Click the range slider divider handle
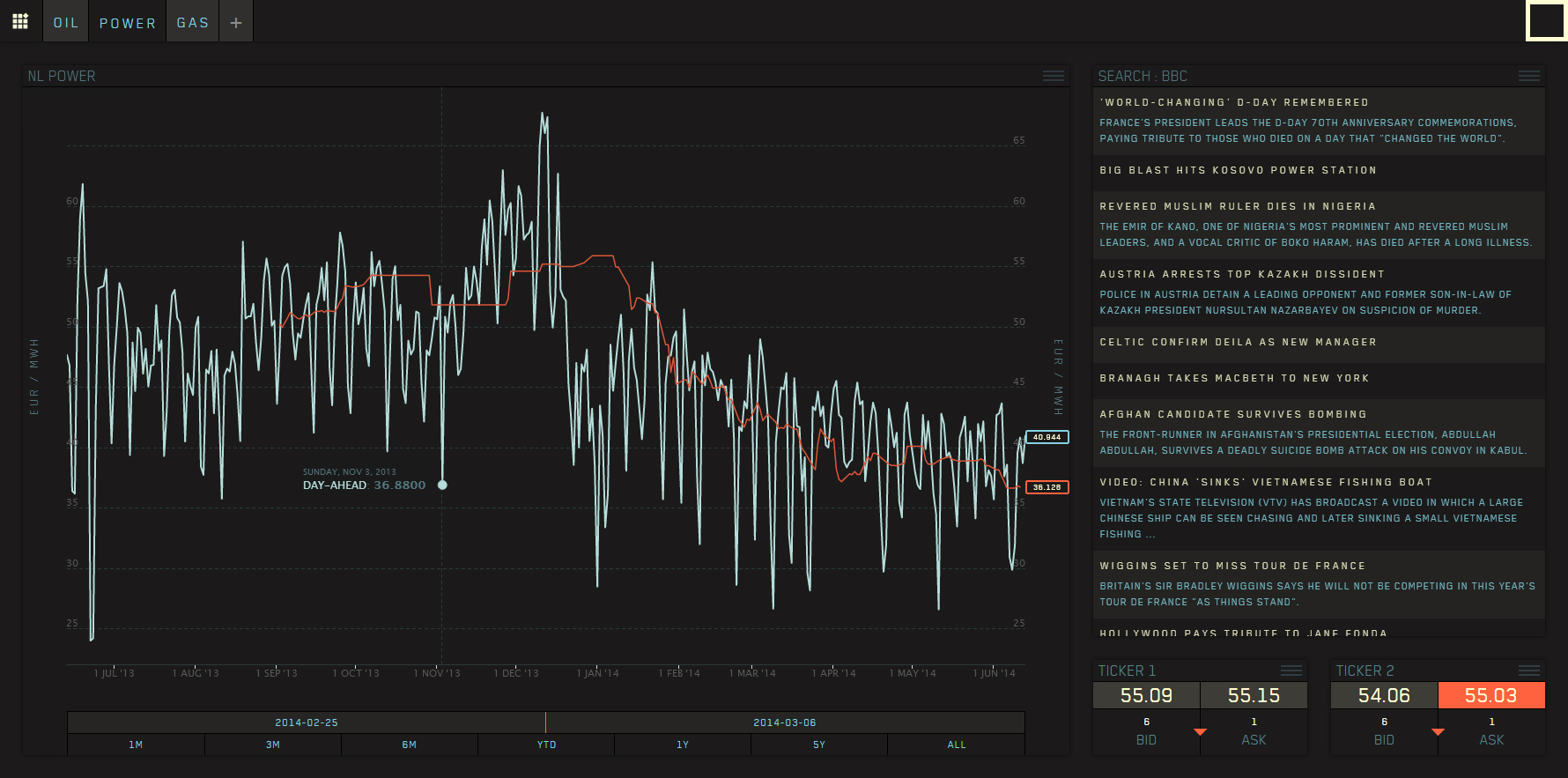The image size is (1568, 778). pos(545,722)
